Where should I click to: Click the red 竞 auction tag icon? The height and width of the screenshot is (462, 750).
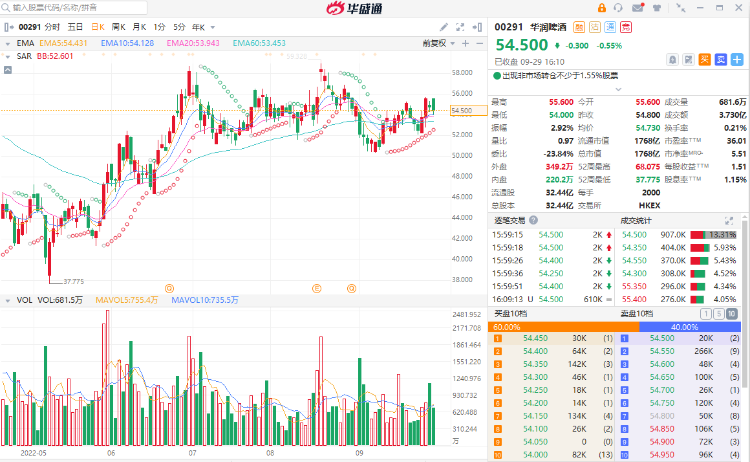pyautogui.click(x=626, y=27)
